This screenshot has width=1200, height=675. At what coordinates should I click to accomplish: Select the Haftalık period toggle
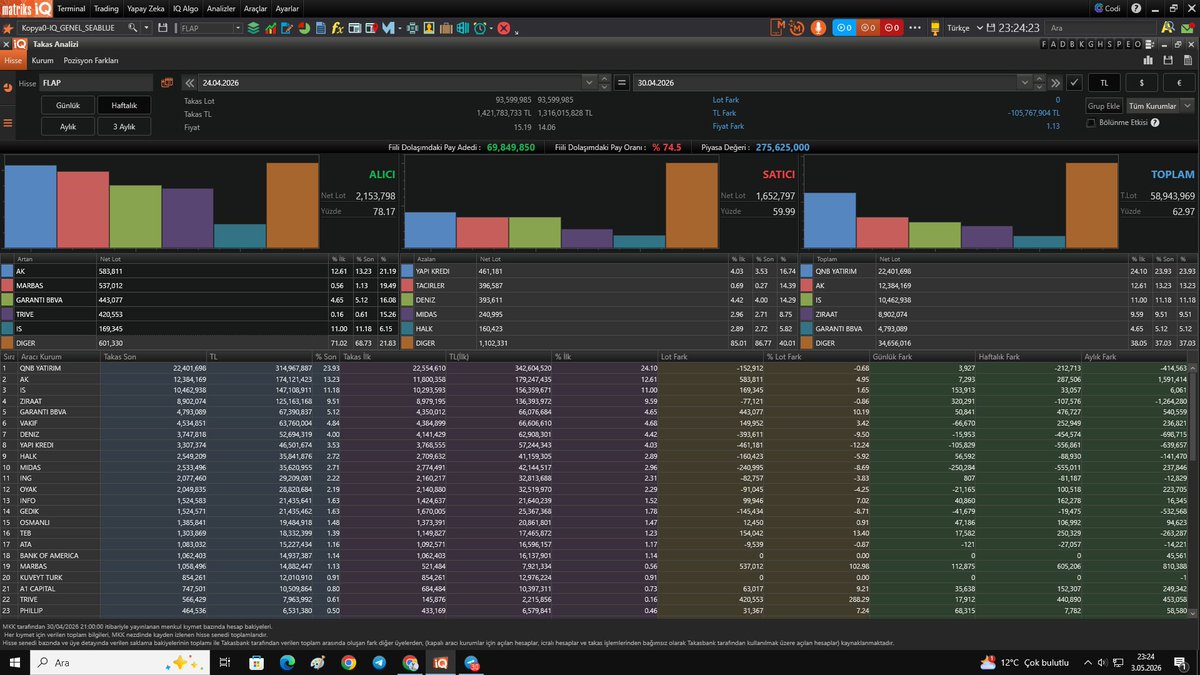pos(124,105)
